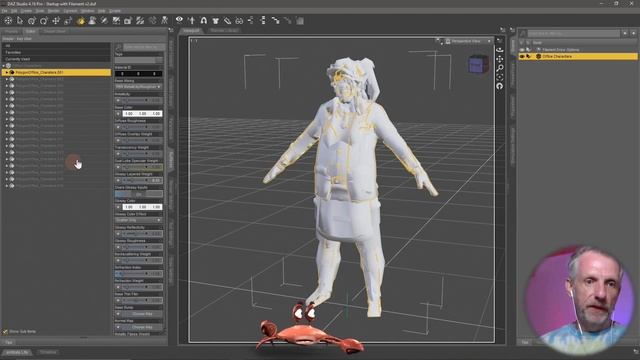Toggle the Share Glossy Inputs switch
Viewport: 640px width, 360px height.
(x=138, y=194)
